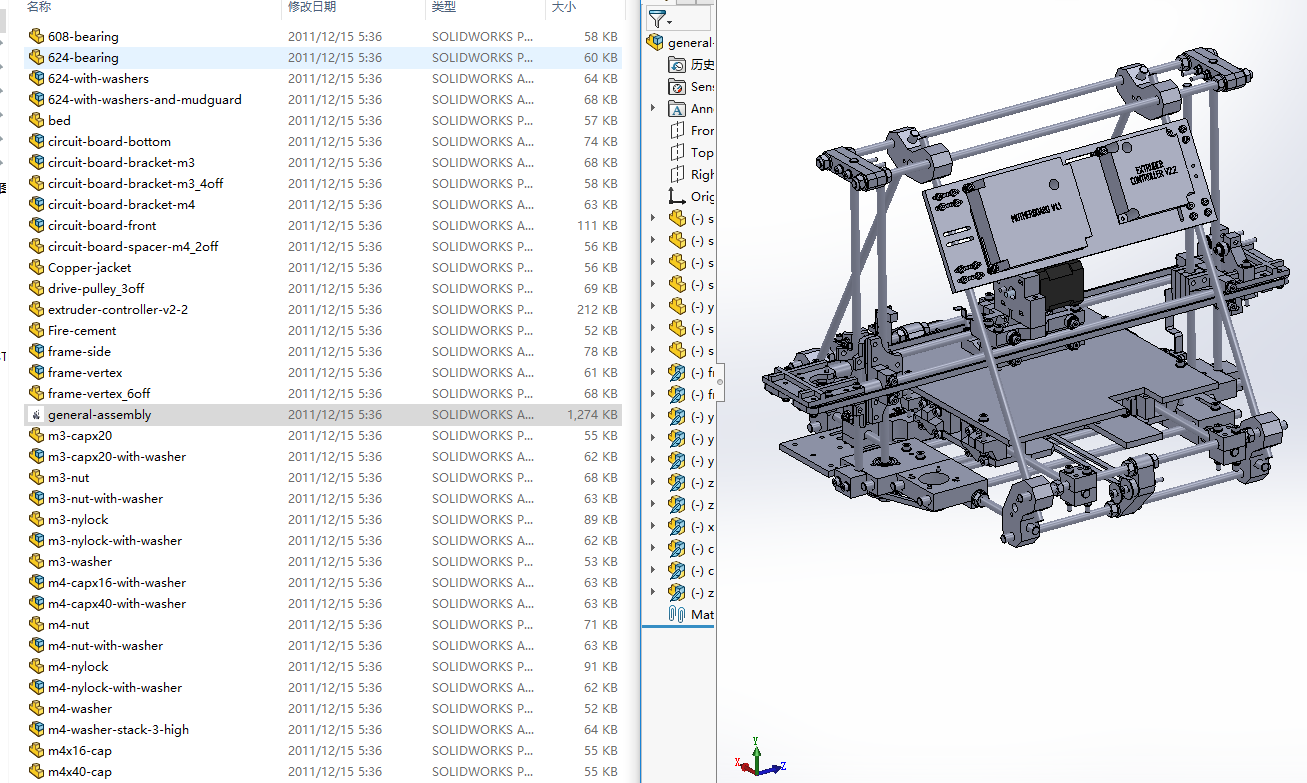This screenshot has height=783, width=1307.
Task: Click the Origin icon in feature tree
Action: pos(678,196)
